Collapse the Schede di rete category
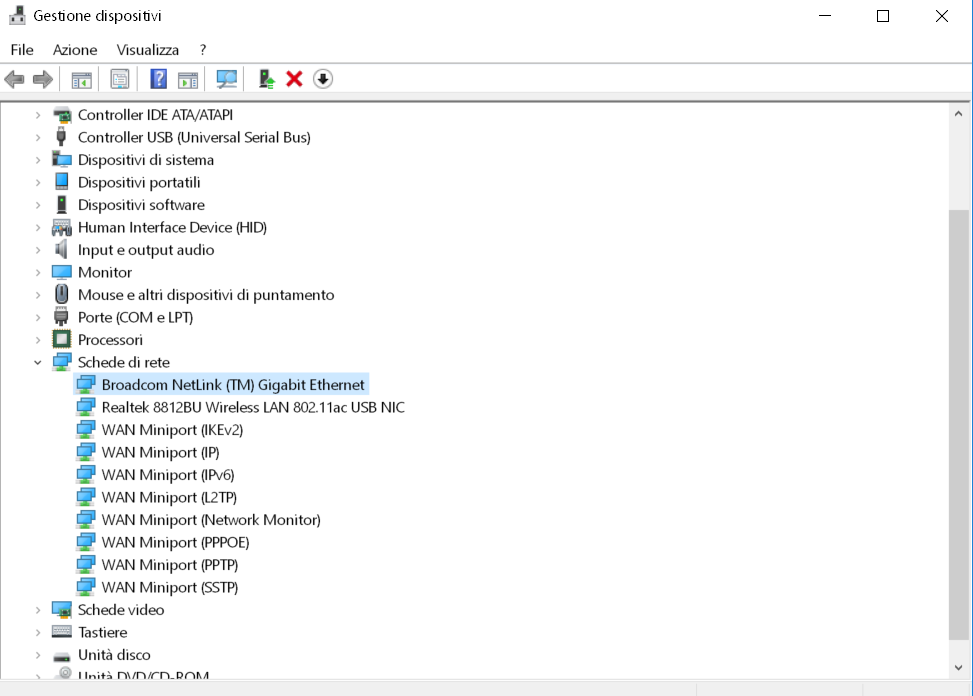Viewport: 973px width, 696px height. pos(38,362)
